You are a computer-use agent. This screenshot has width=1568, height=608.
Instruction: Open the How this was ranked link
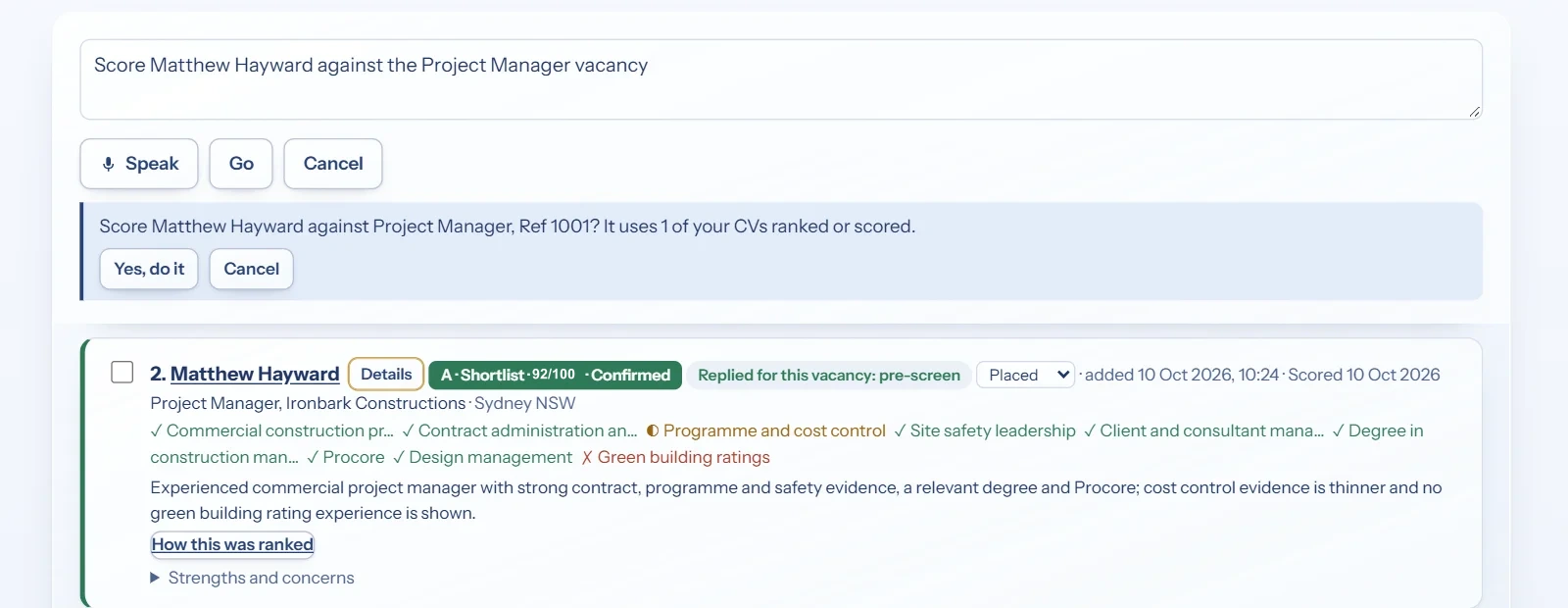pyautogui.click(x=232, y=544)
